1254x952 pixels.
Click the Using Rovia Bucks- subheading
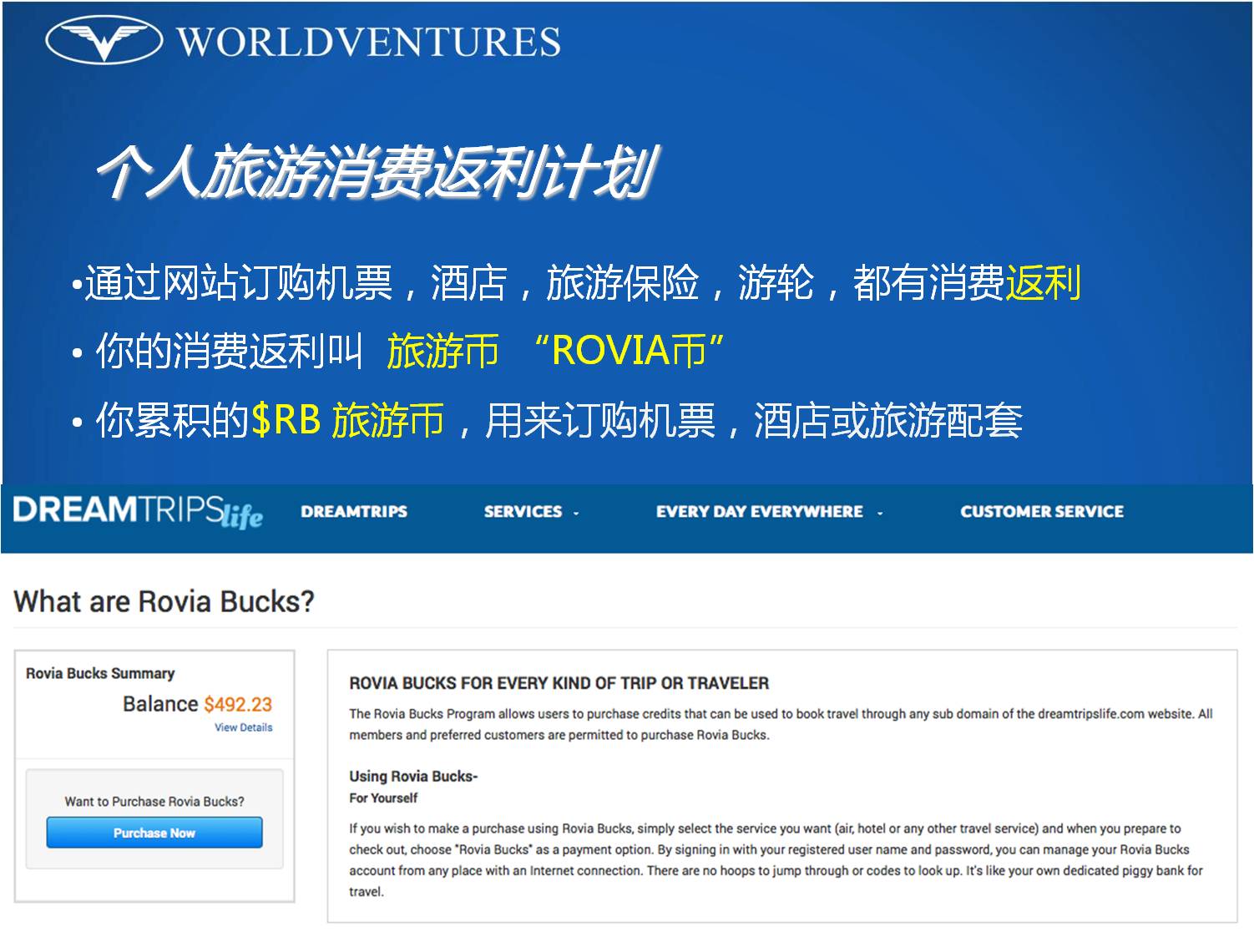(x=413, y=776)
